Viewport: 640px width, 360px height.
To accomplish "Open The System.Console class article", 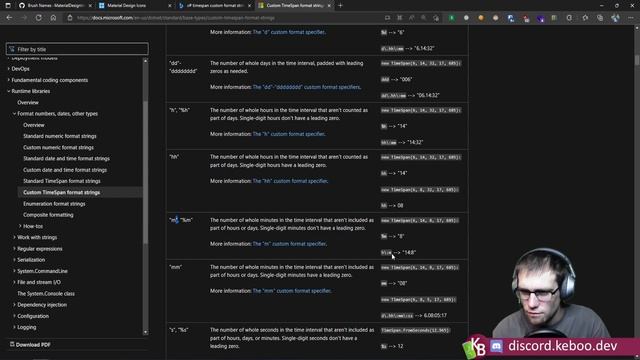I will click(x=46, y=293).
